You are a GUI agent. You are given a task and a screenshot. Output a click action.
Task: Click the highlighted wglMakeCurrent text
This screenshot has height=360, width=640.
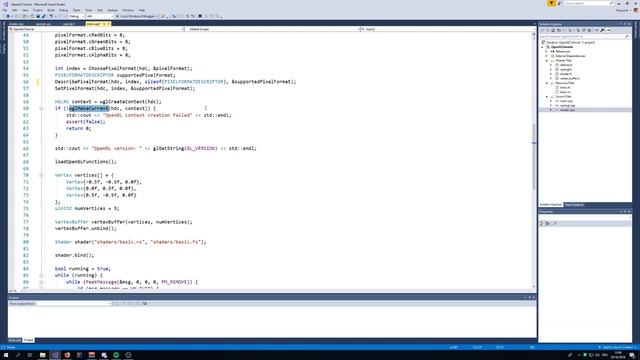coord(89,109)
